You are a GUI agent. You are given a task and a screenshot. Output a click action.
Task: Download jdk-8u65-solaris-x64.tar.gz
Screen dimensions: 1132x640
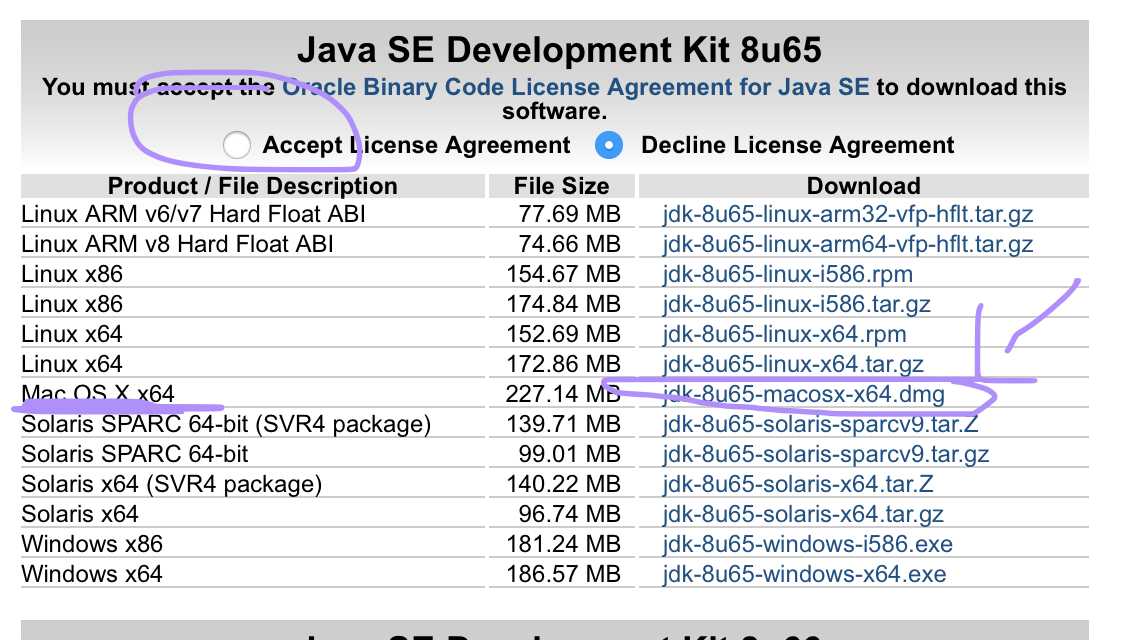(x=803, y=514)
